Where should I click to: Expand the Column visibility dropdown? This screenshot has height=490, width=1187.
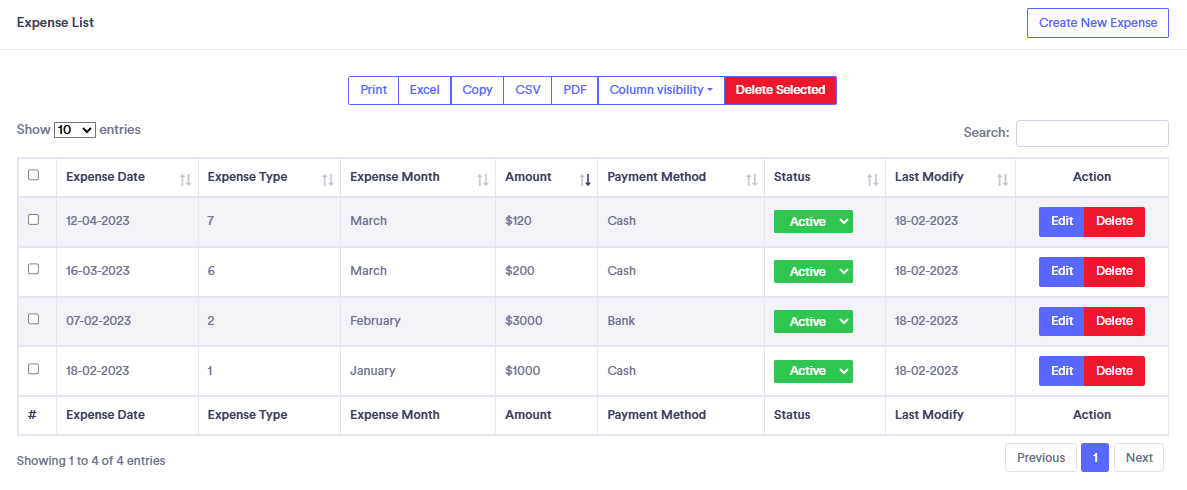(x=661, y=90)
